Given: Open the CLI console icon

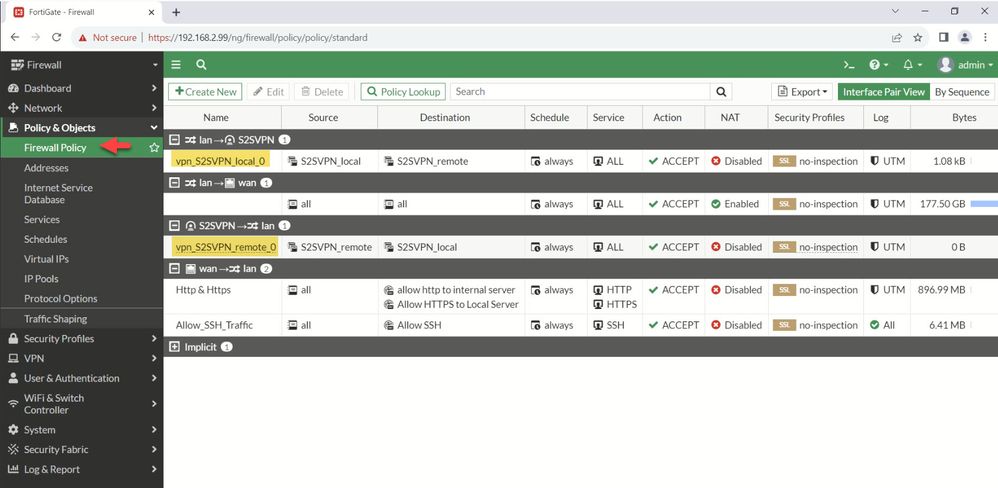Looking at the screenshot, I should pyautogui.click(x=848, y=65).
